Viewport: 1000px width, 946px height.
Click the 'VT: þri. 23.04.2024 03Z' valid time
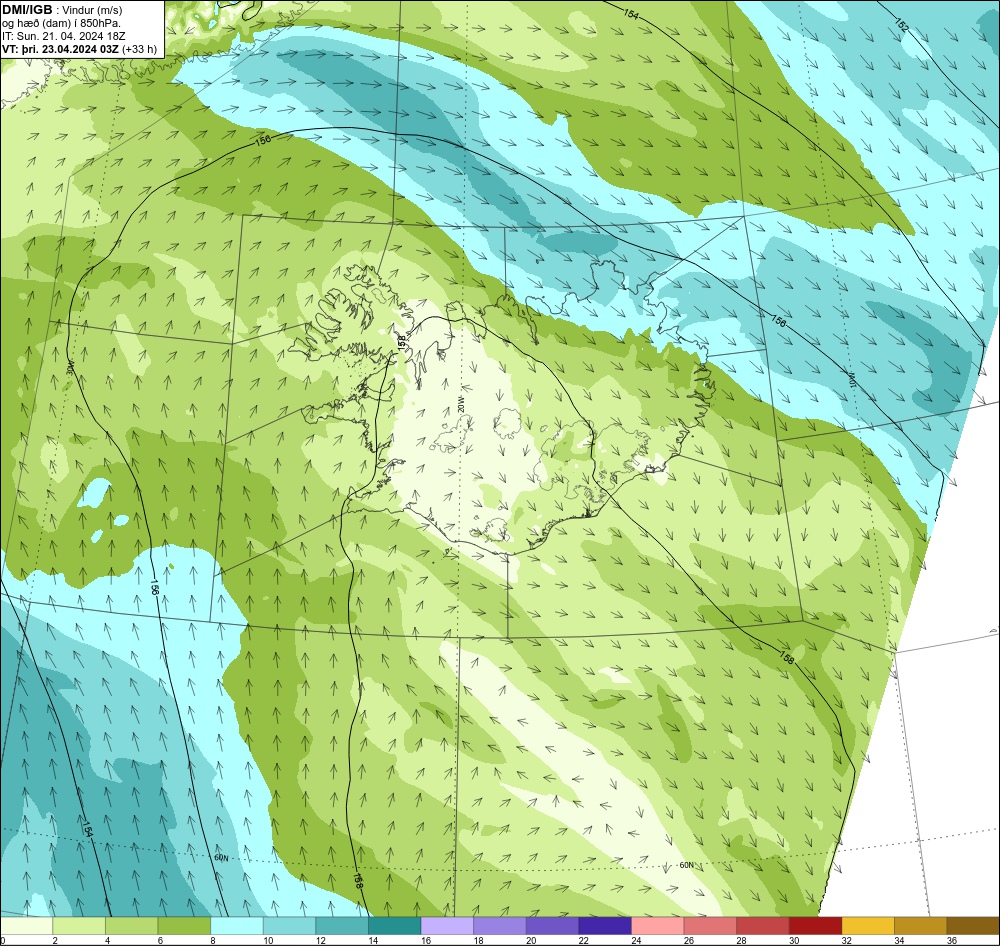(61, 48)
